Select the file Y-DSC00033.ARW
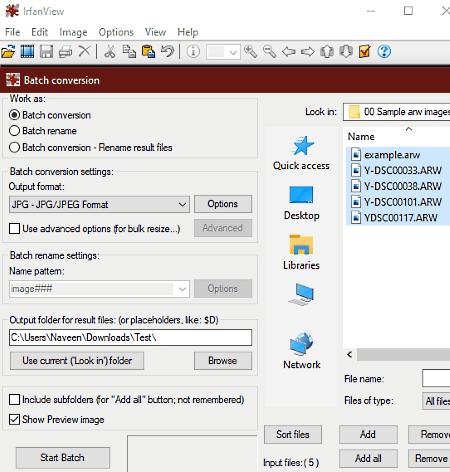Screen dimensions: 450x472 pyautogui.click(x=398, y=170)
